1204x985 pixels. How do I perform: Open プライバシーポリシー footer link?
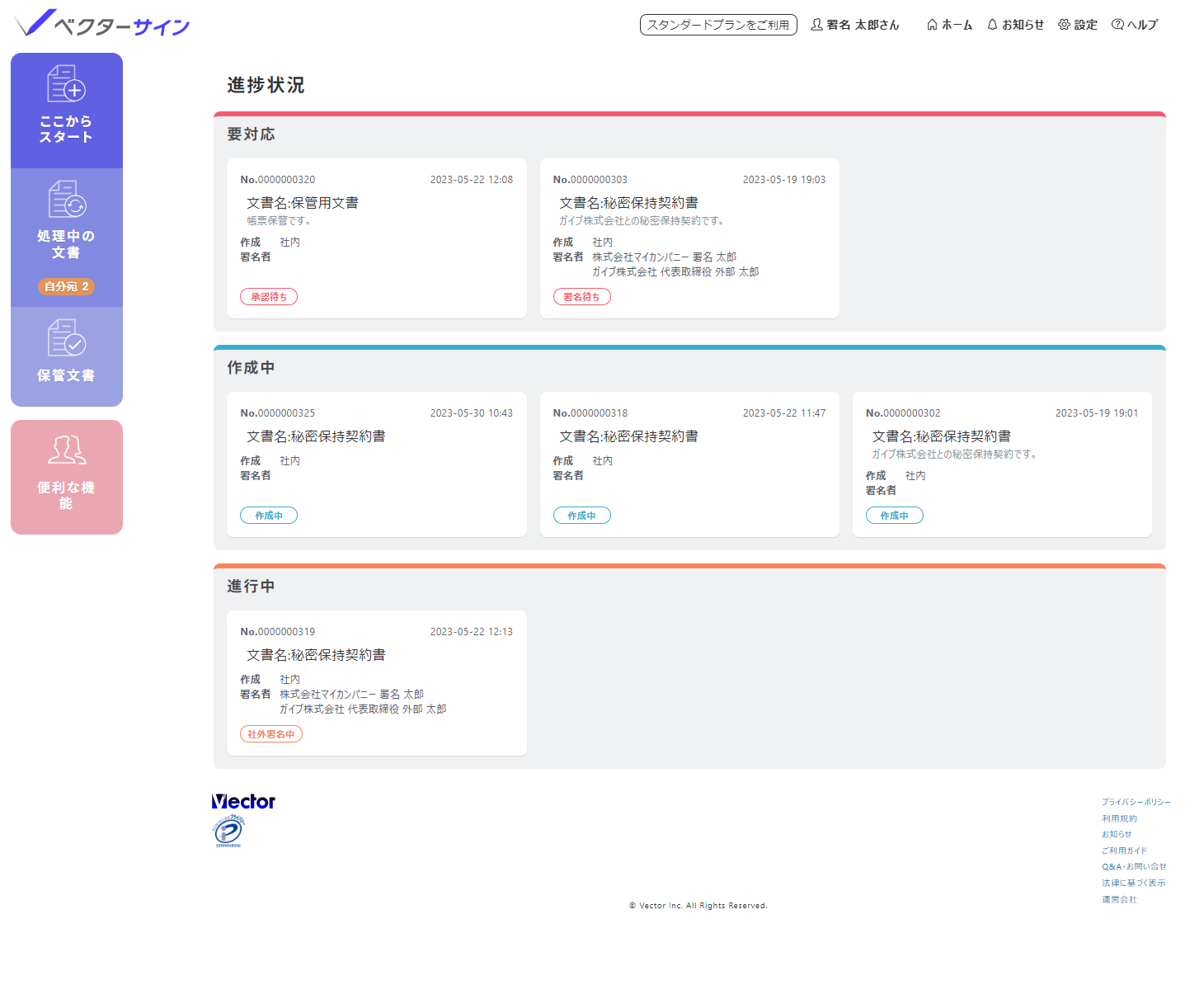click(x=1136, y=802)
